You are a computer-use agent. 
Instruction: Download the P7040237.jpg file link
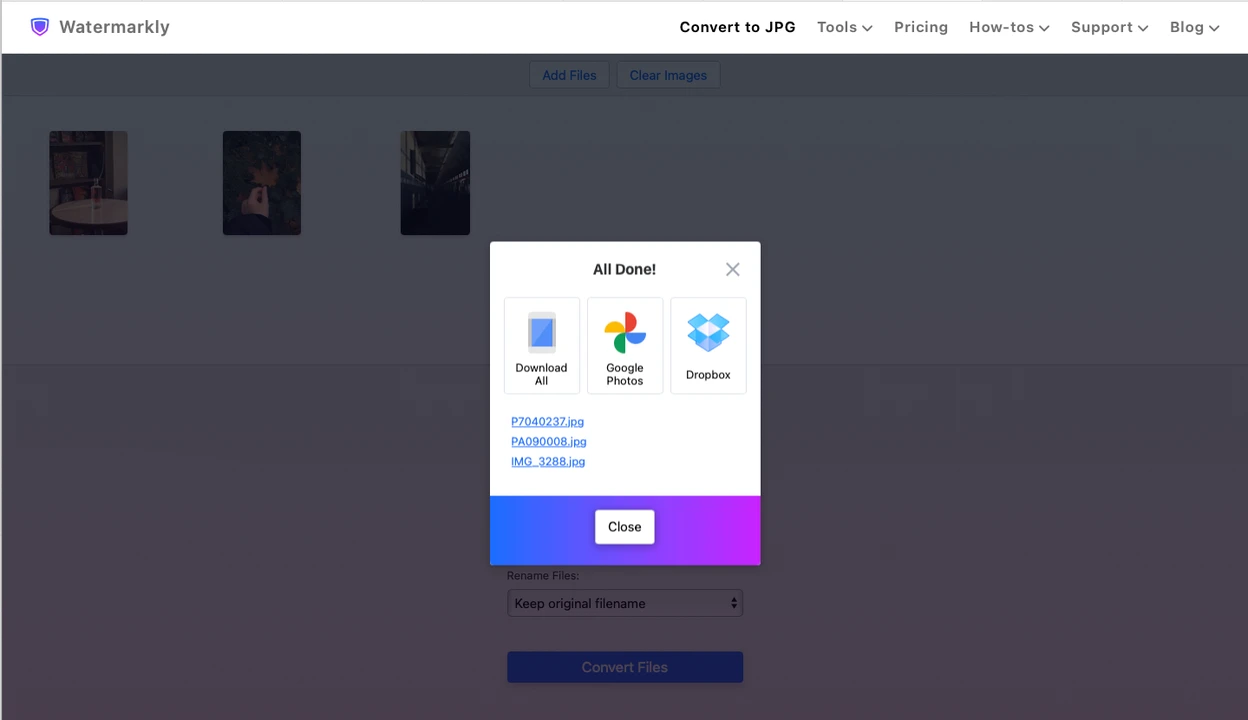(x=547, y=421)
